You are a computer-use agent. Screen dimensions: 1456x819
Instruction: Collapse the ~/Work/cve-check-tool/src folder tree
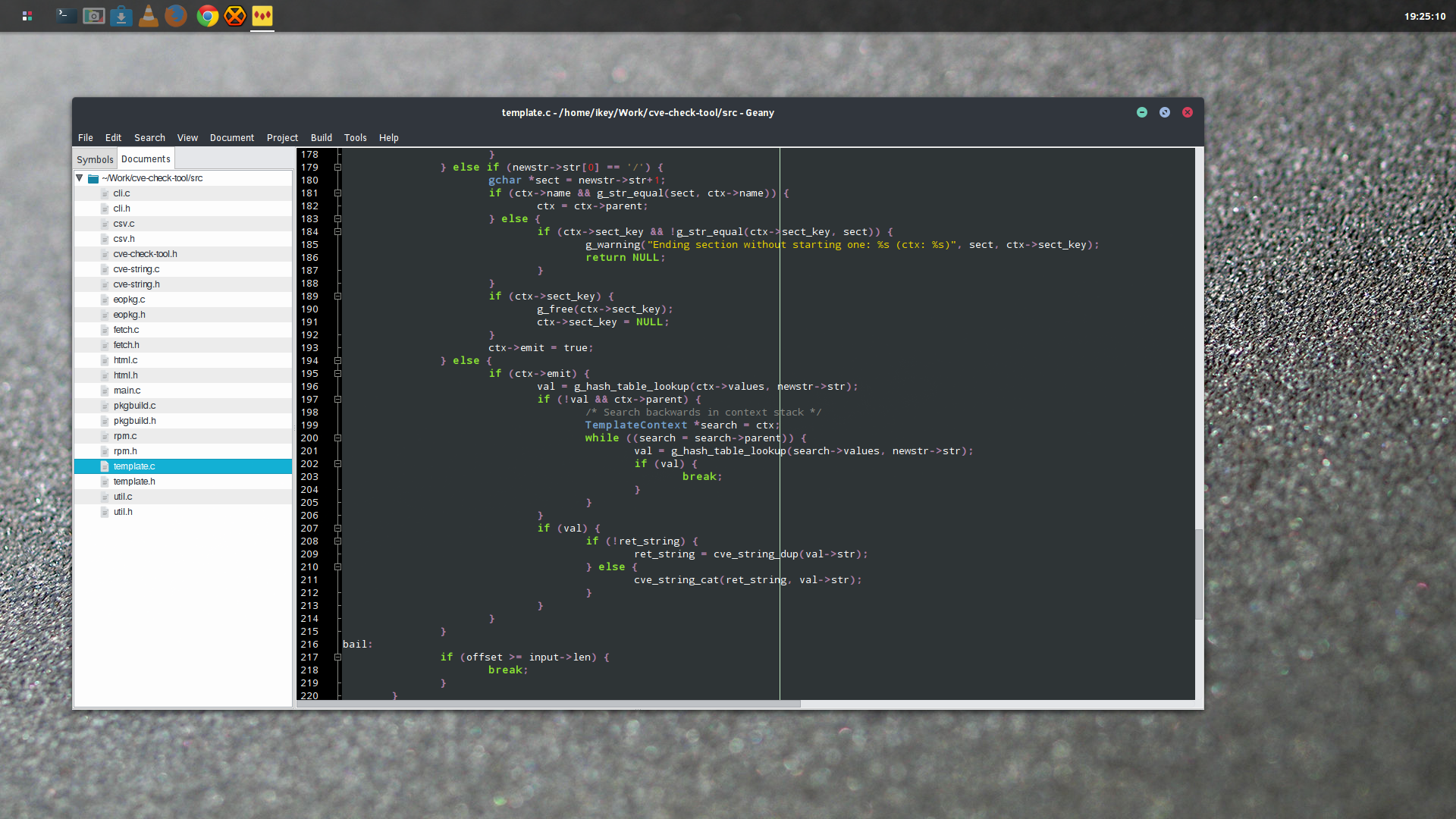click(x=79, y=178)
